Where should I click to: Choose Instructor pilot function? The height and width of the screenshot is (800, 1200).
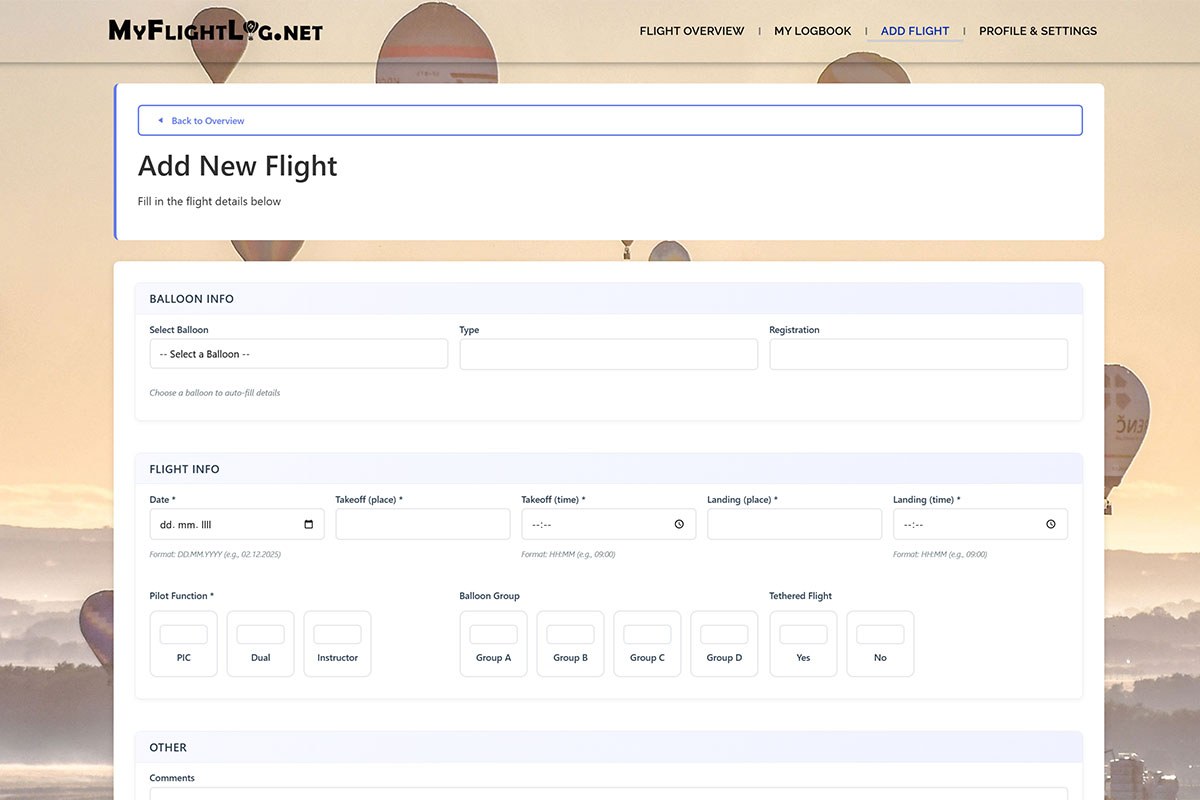337,643
